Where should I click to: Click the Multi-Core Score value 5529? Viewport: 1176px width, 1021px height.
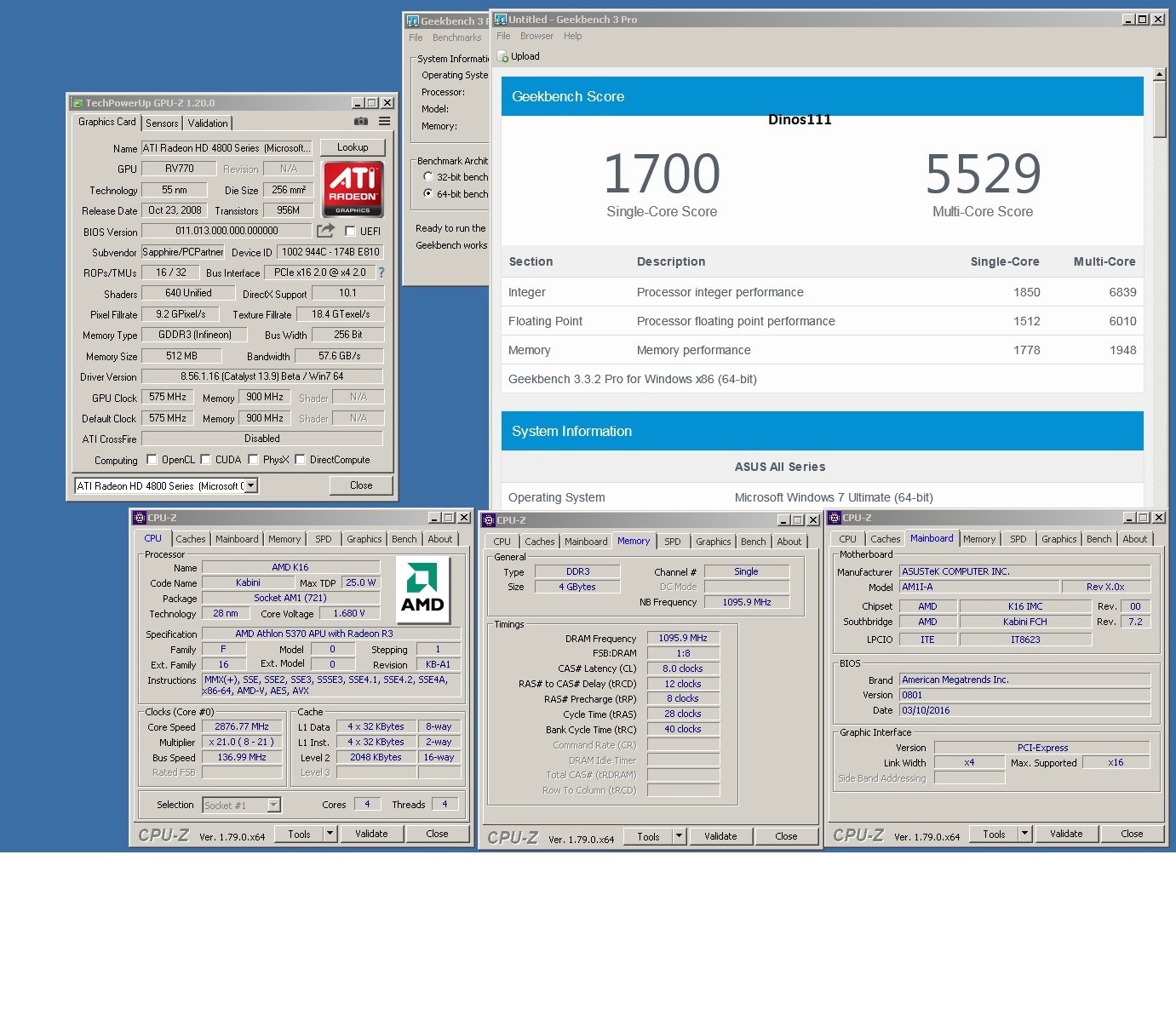983,174
